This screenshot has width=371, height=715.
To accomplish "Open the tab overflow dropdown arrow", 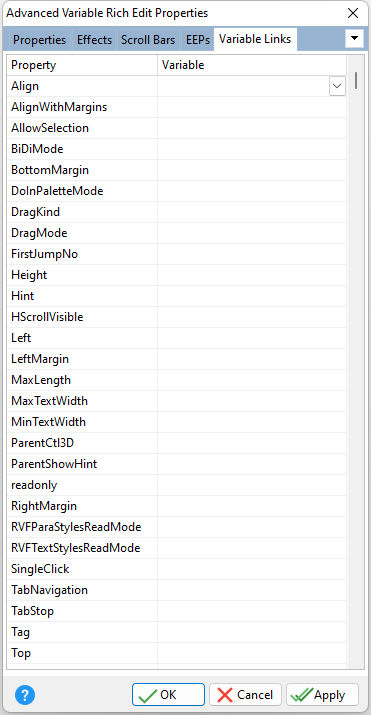I will tap(355, 39).
